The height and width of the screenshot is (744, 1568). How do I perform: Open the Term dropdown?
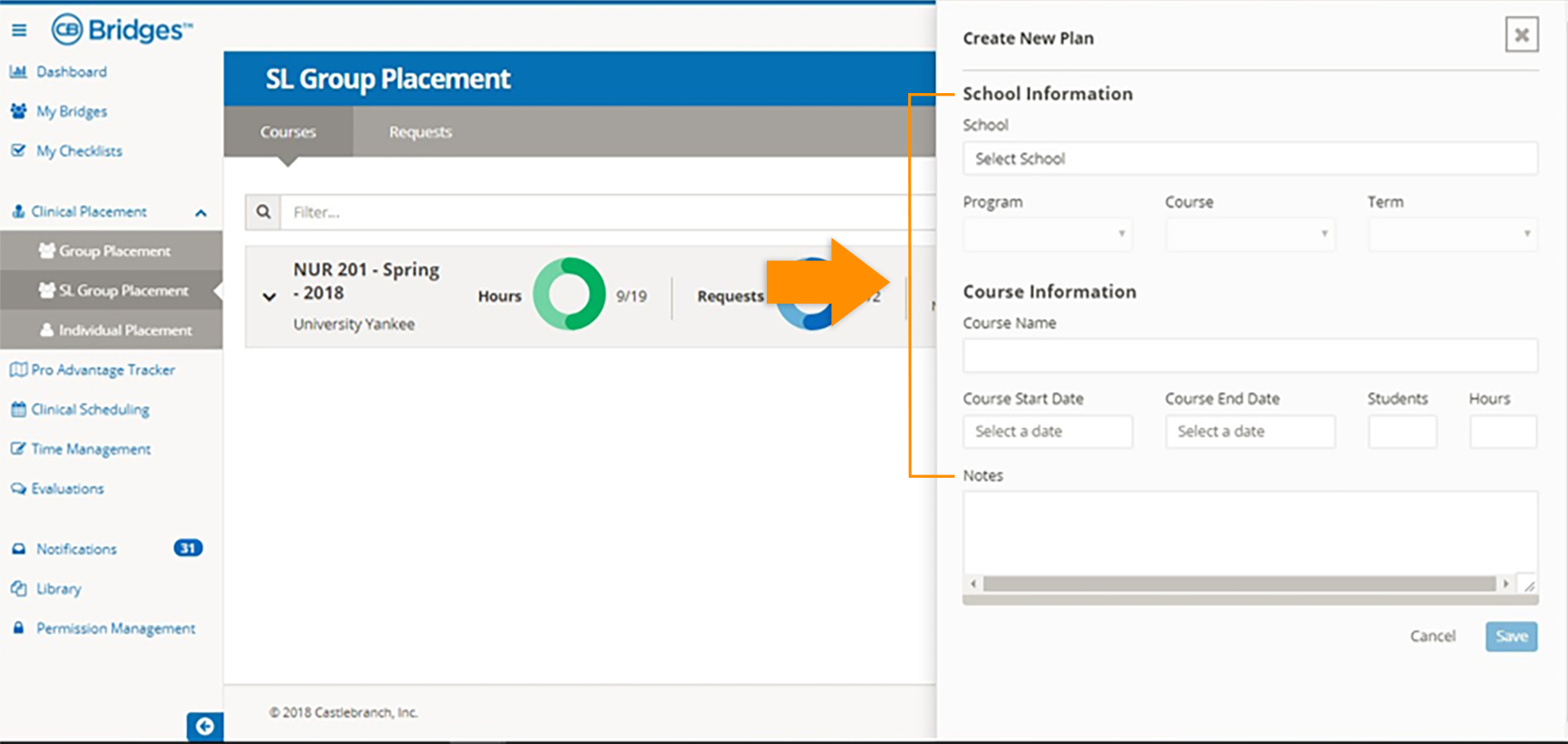pyautogui.click(x=1452, y=234)
